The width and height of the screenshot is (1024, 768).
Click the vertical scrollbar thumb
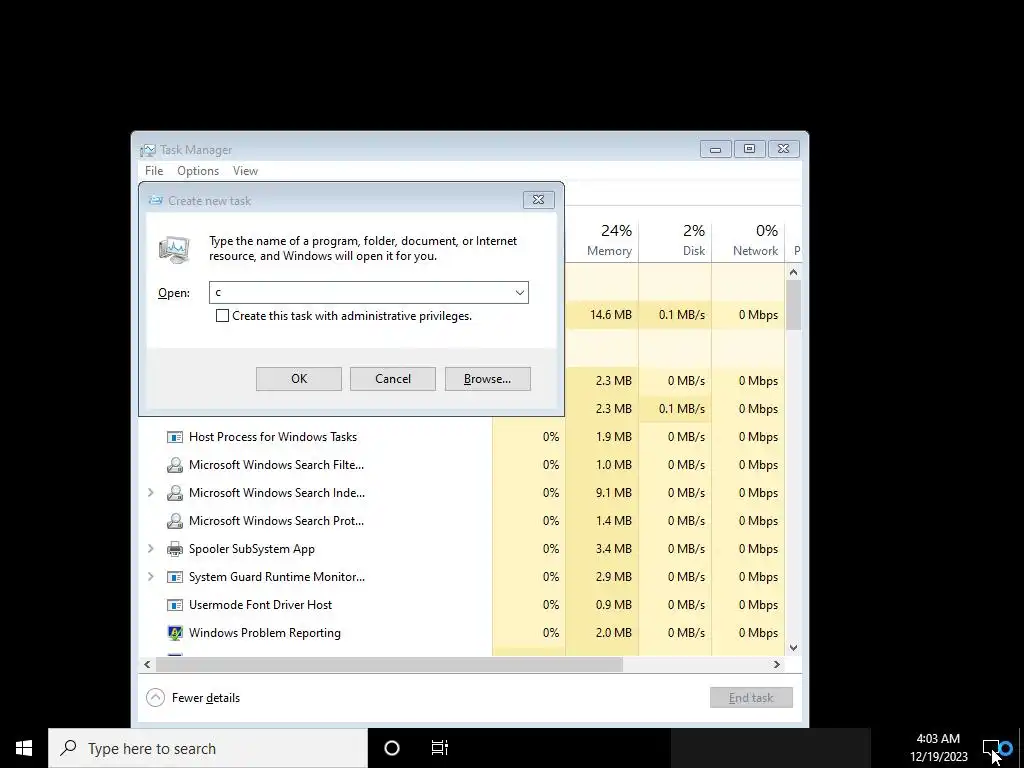tap(793, 305)
